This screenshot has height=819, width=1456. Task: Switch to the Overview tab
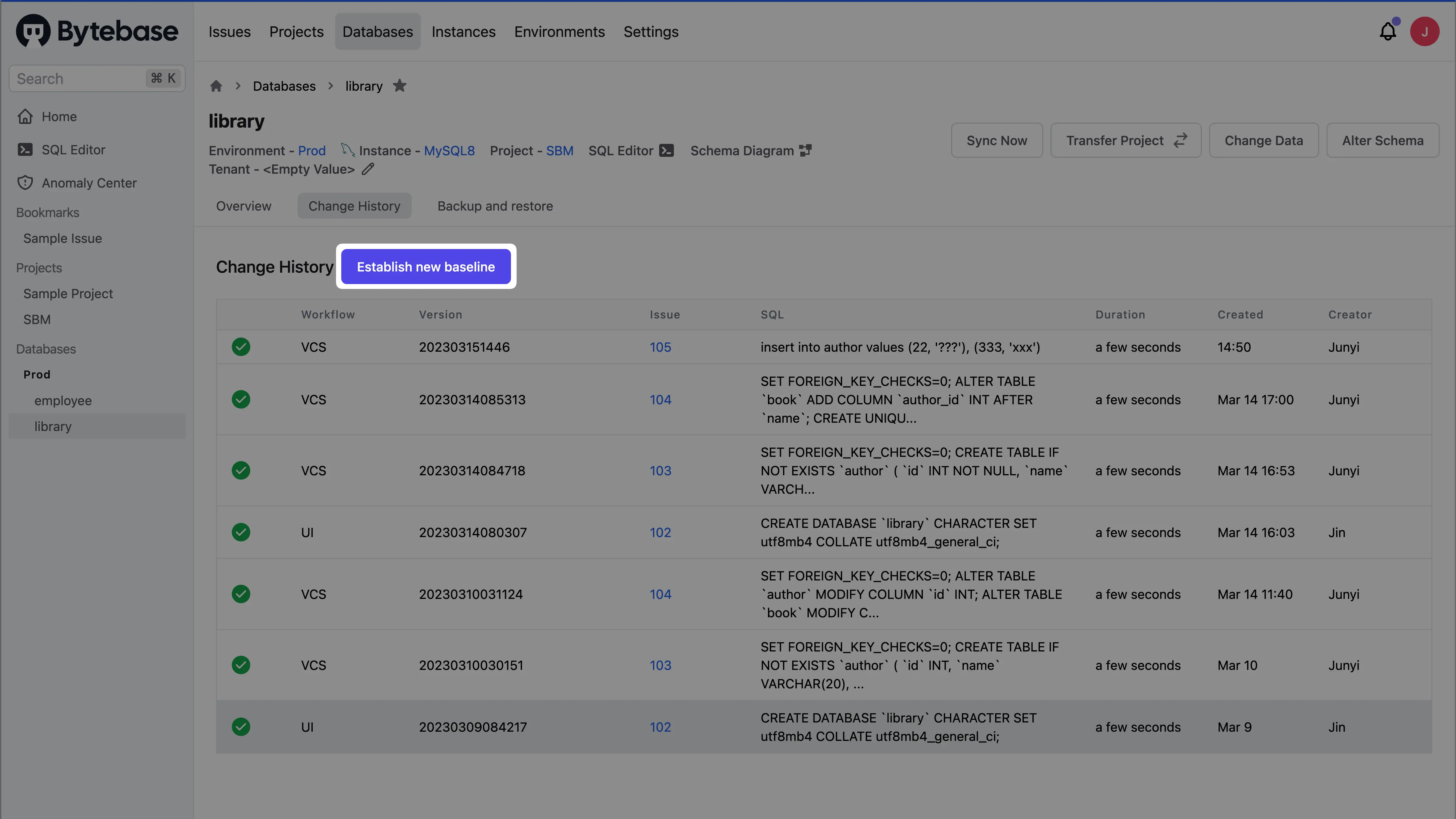pos(243,206)
